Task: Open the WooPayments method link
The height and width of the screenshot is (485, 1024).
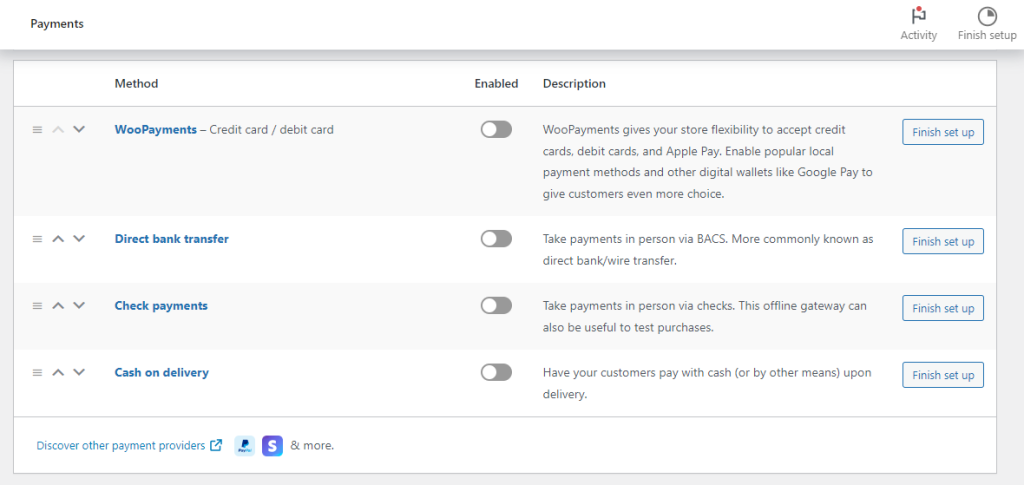Action: pyautogui.click(x=155, y=130)
